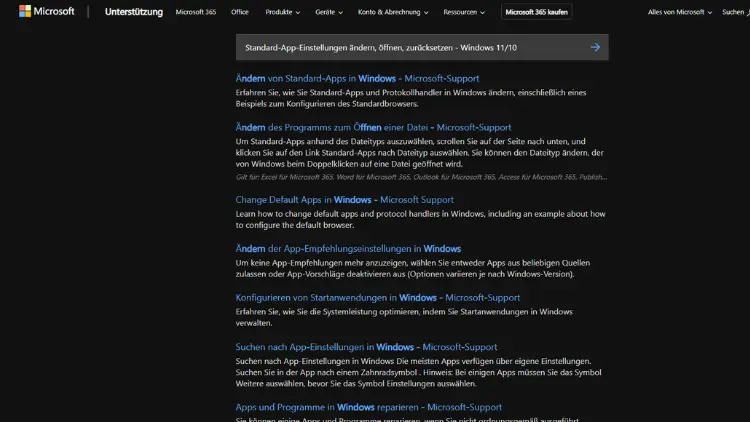Open result Suchen nach App-Einstellungen in Windows
Viewport: 750px width, 422px height.
pos(366,347)
